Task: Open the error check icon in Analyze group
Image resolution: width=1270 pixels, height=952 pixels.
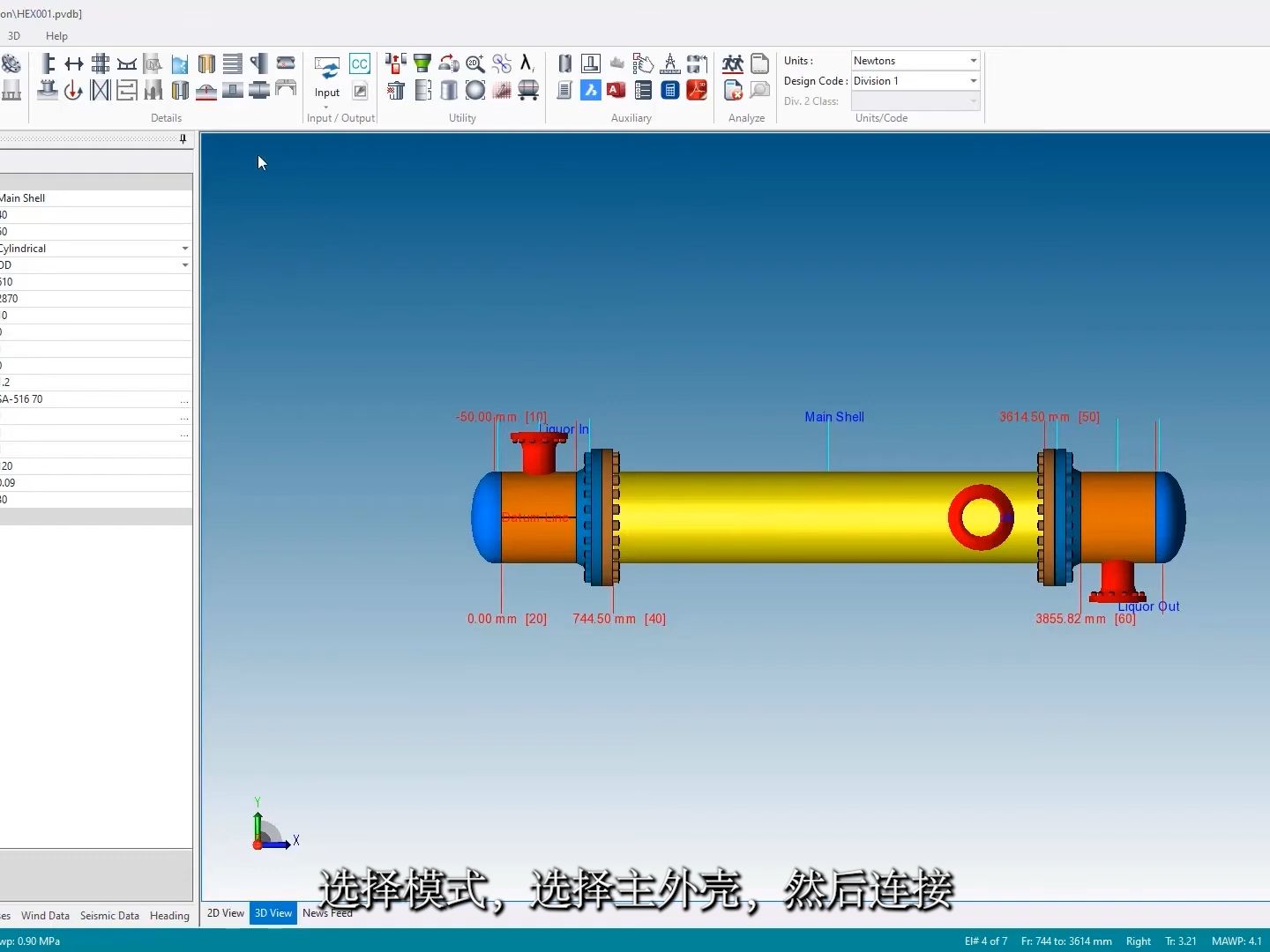Action: click(731, 90)
